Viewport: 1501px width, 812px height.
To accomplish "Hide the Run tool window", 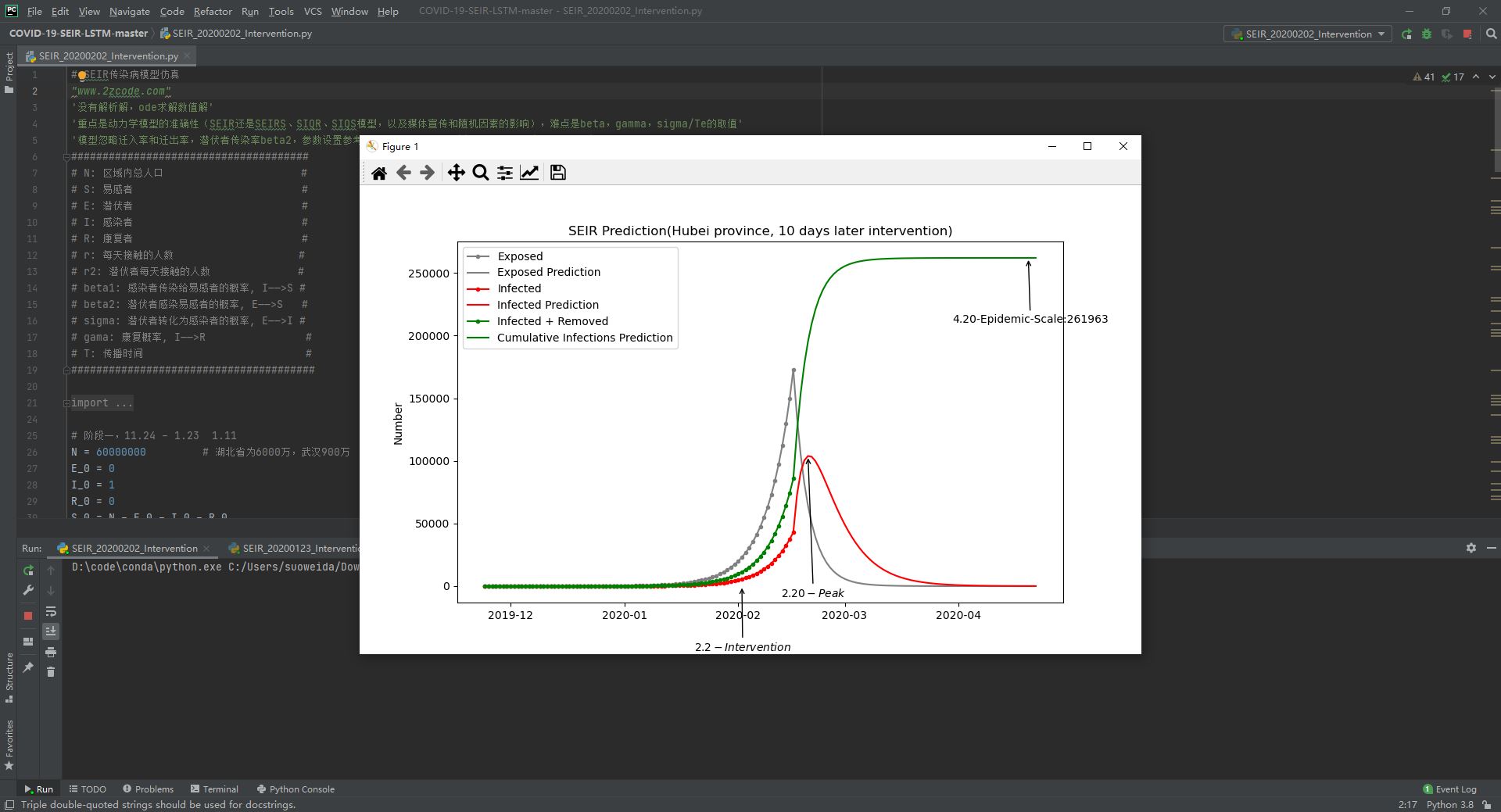I will (1491, 548).
